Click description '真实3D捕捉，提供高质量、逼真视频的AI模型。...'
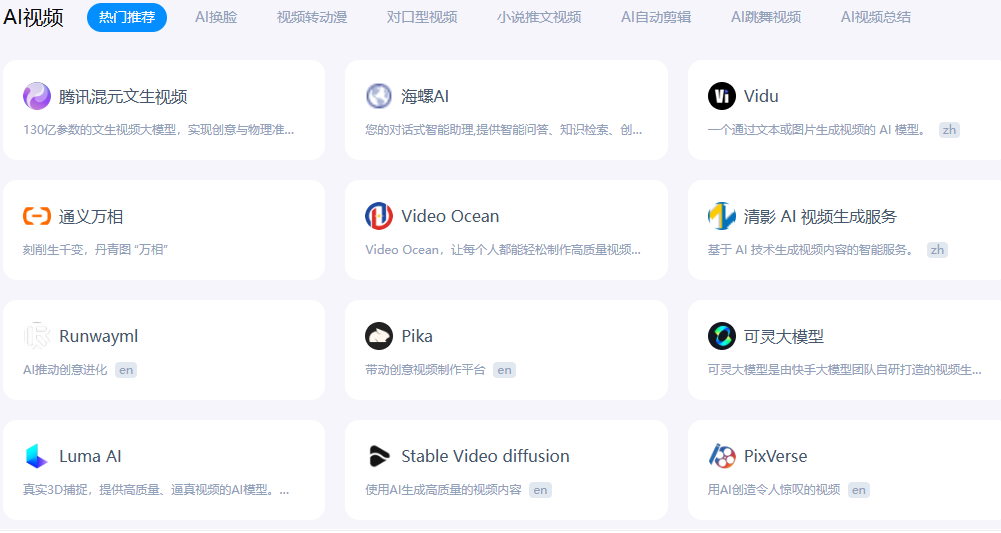 tap(156, 490)
